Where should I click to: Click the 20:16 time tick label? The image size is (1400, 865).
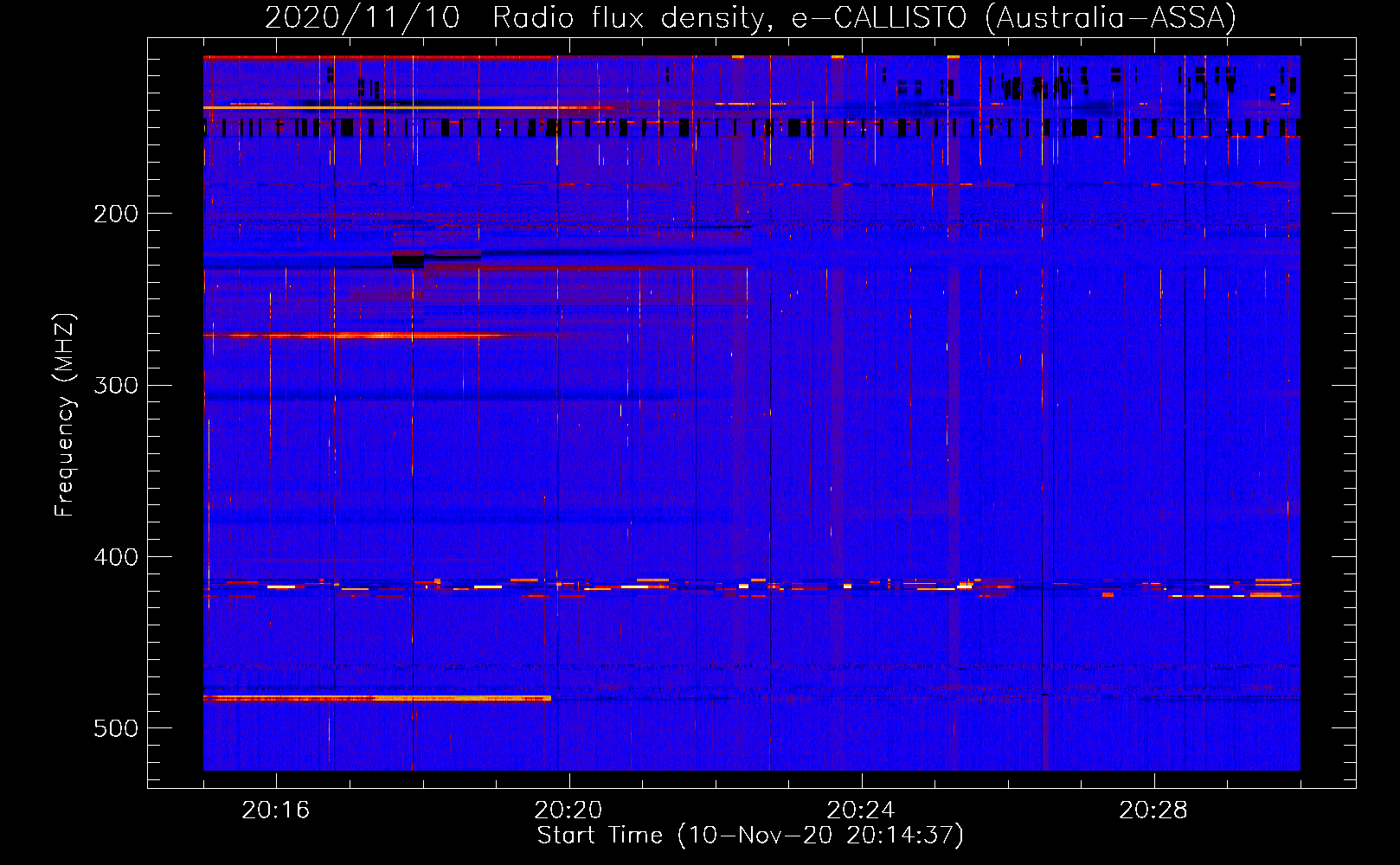point(275,811)
